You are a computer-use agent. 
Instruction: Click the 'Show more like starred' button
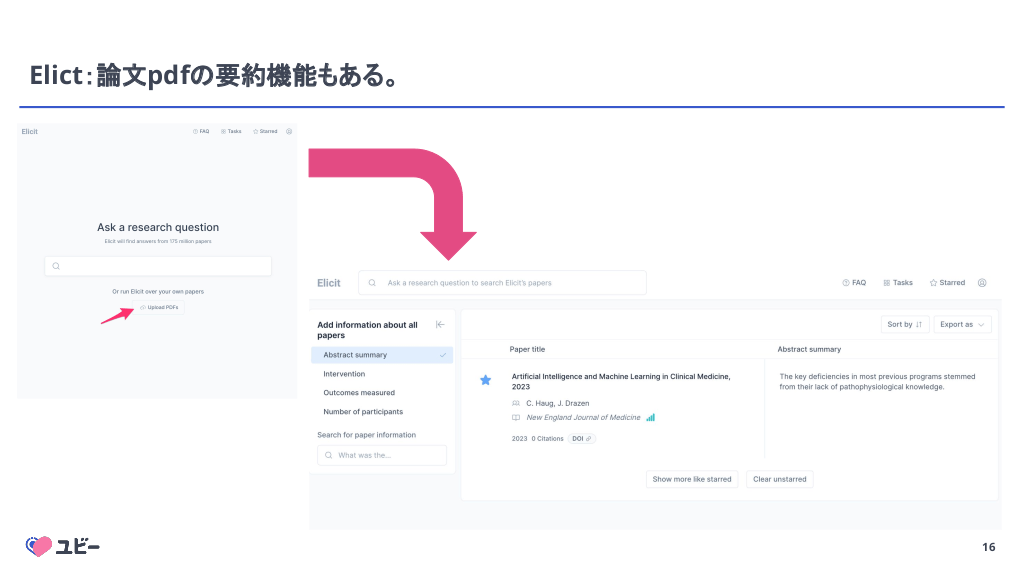pyautogui.click(x=692, y=479)
